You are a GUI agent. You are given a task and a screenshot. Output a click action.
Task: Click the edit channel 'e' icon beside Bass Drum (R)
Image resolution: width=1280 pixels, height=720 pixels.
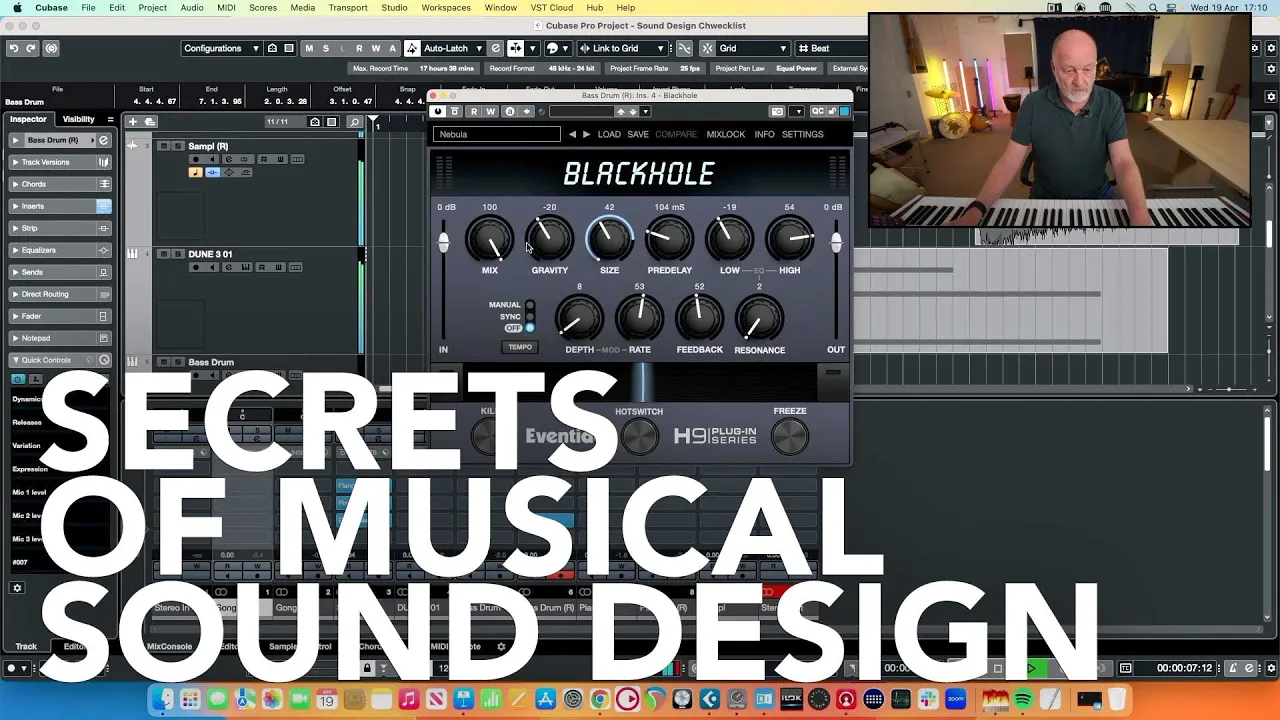[103, 140]
